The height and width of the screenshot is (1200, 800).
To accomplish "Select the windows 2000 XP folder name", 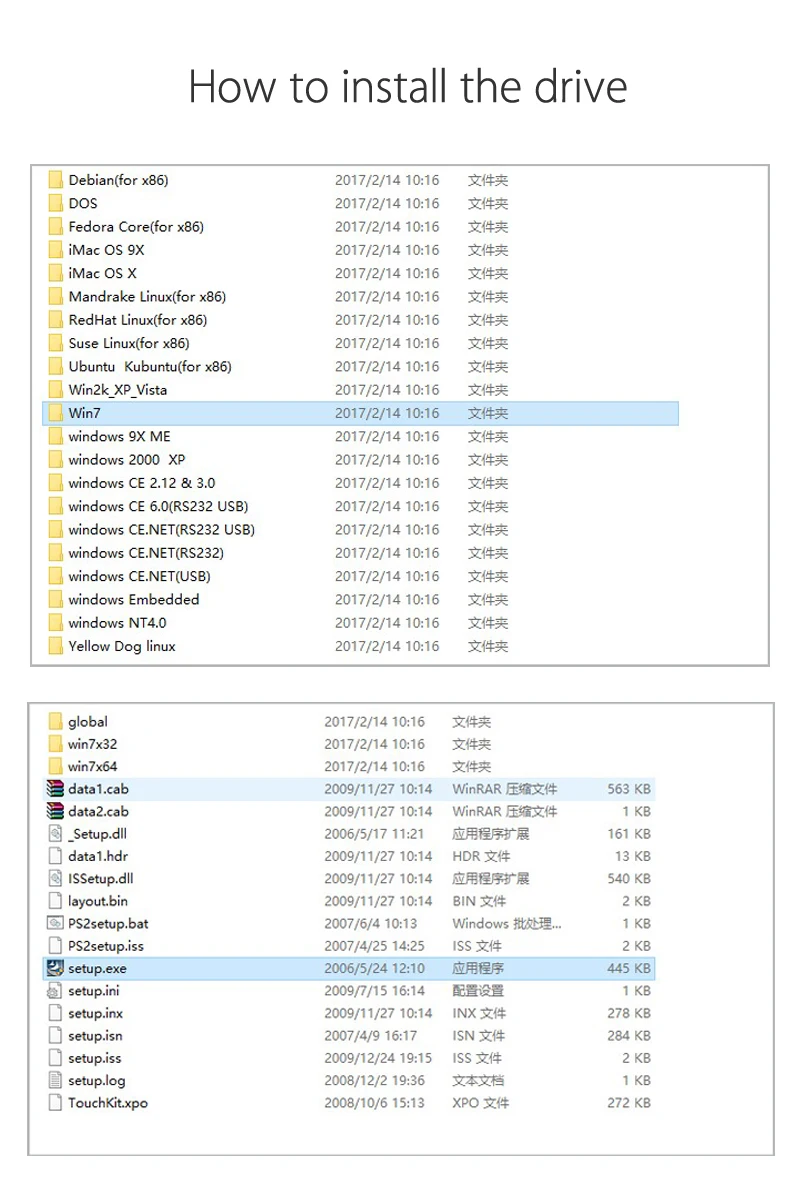I will [x=126, y=460].
